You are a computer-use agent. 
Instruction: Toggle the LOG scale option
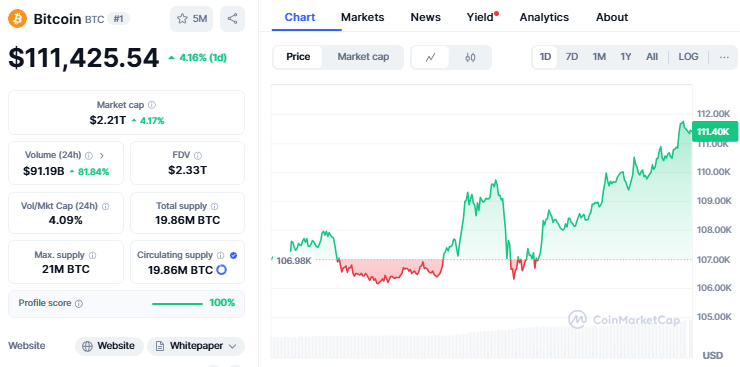coord(688,57)
